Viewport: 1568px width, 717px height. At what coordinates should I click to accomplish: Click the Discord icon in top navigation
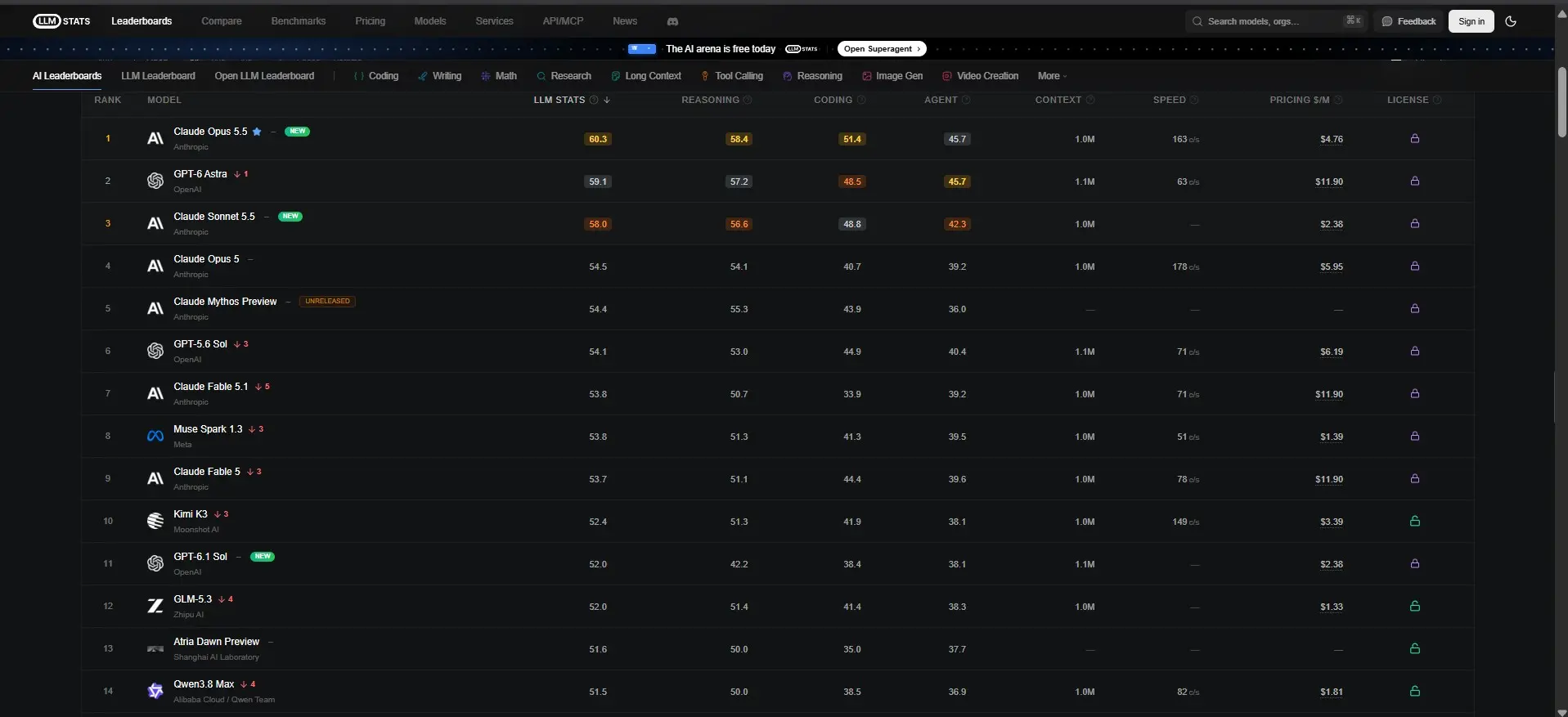672,21
